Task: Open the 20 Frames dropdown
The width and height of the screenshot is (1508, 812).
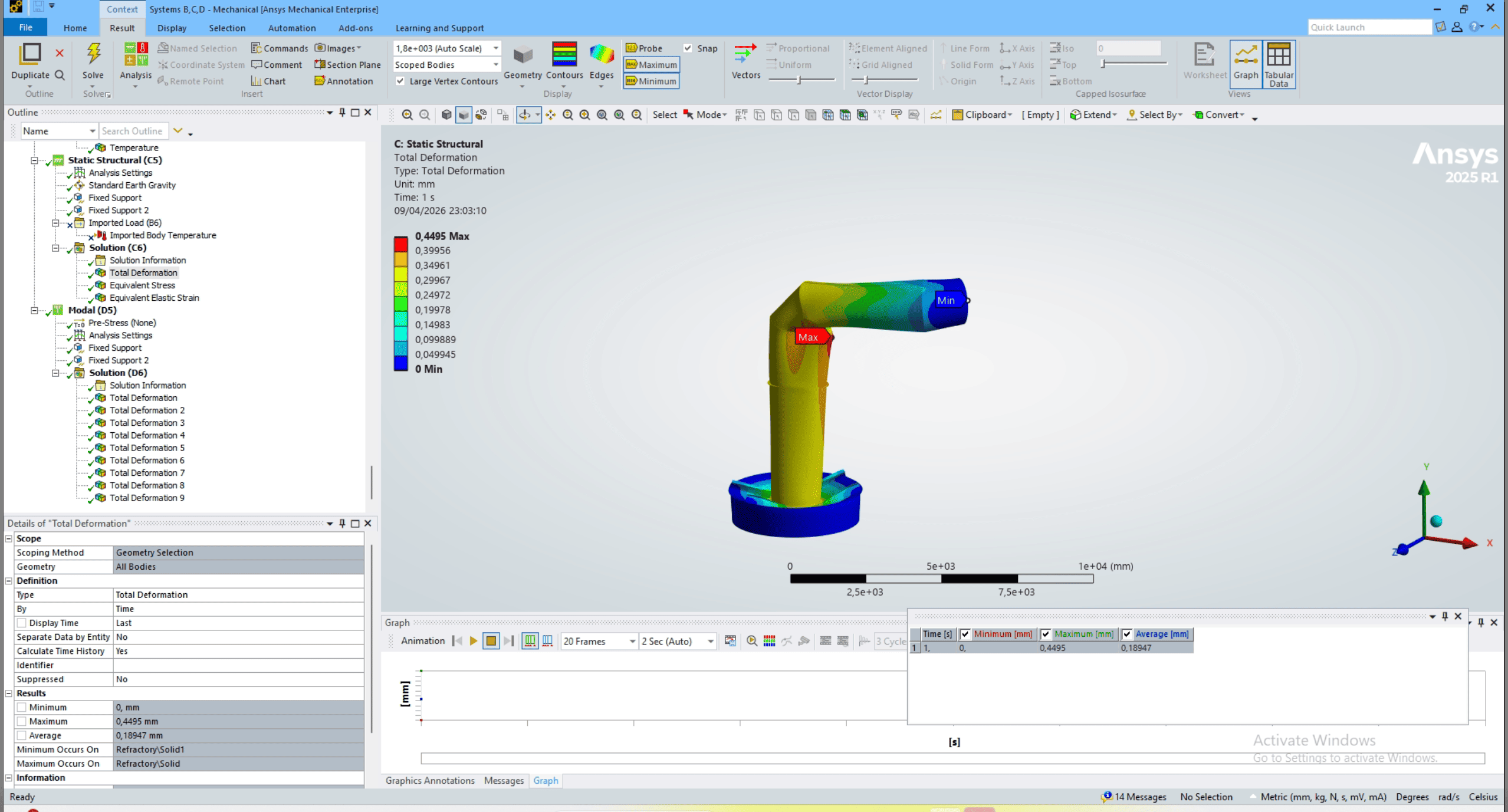Action: click(632, 641)
